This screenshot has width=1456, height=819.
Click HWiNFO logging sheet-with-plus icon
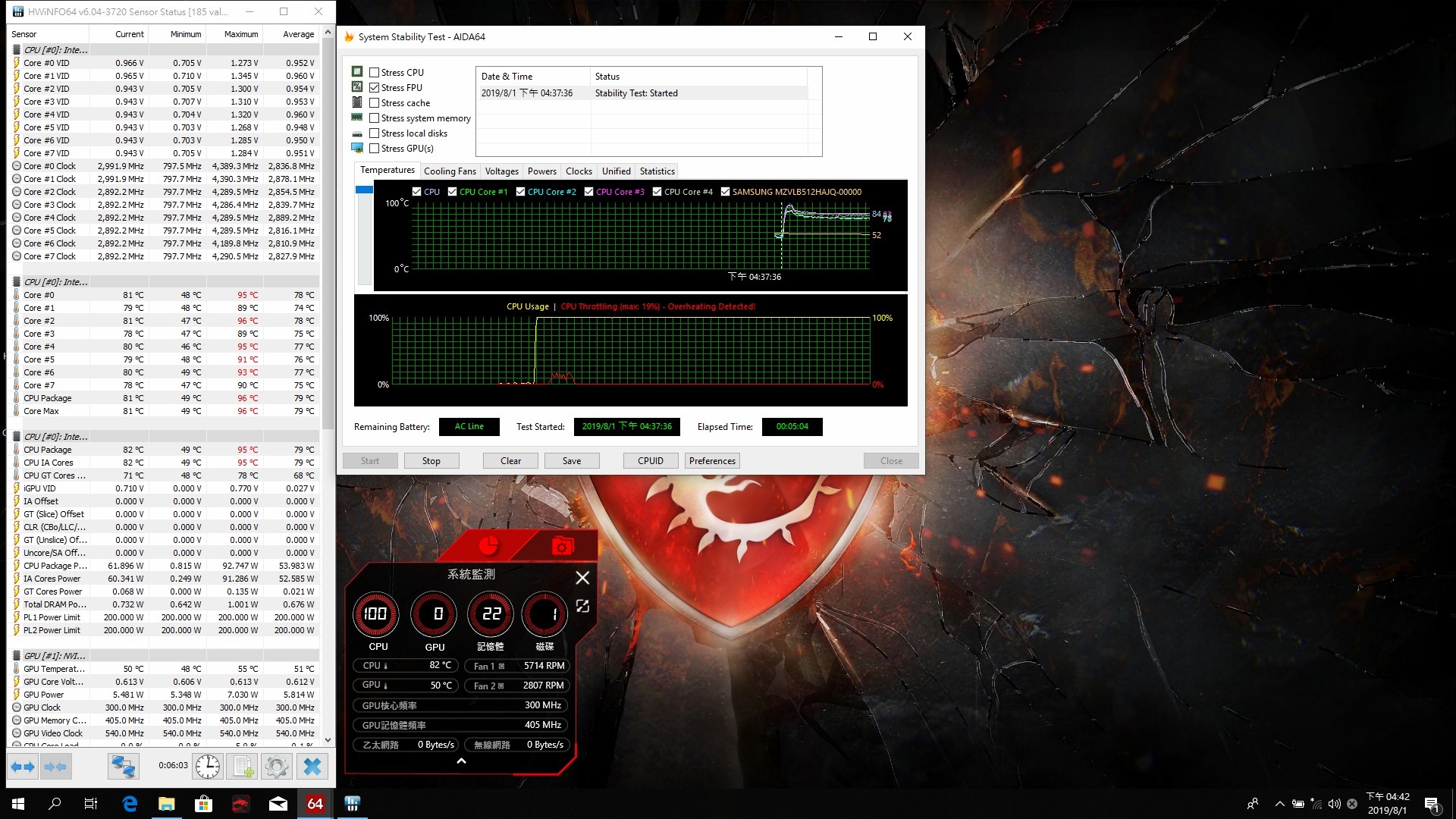coord(243,767)
